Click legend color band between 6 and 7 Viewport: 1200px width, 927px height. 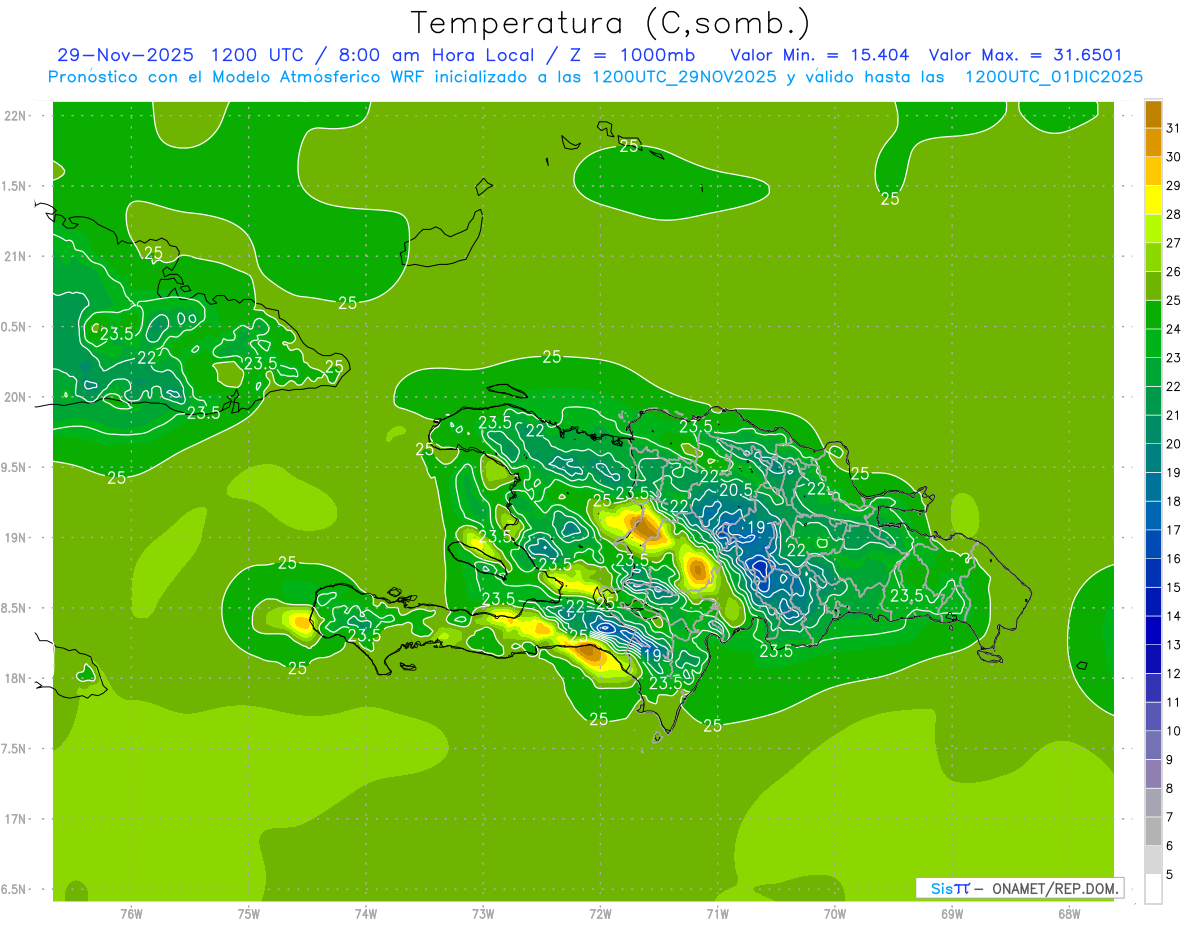(1153, 831)
